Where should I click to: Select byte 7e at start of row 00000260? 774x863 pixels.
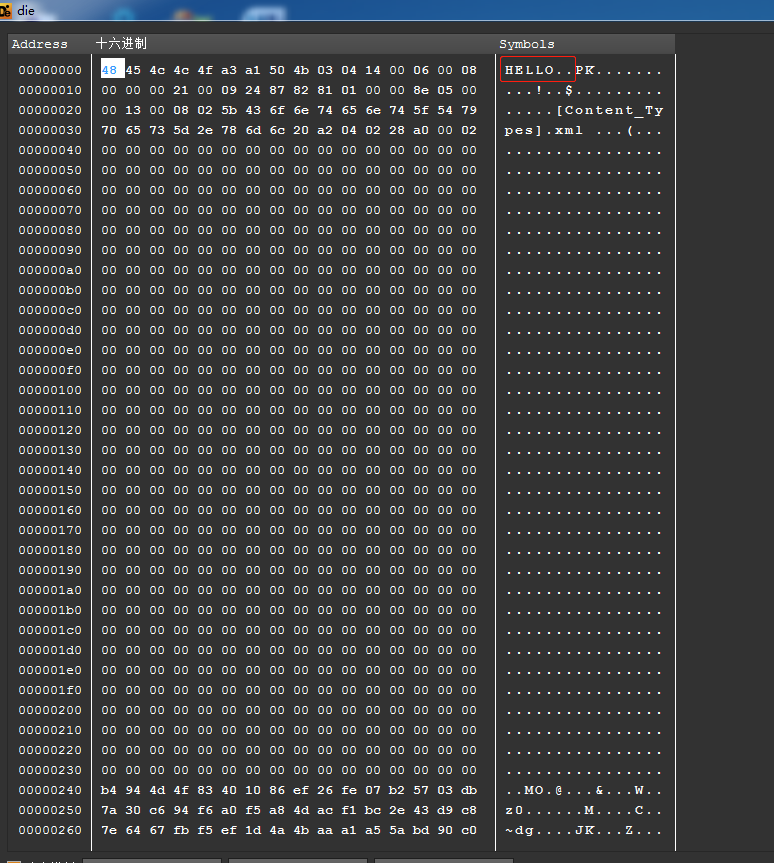[x=109, y=830]
